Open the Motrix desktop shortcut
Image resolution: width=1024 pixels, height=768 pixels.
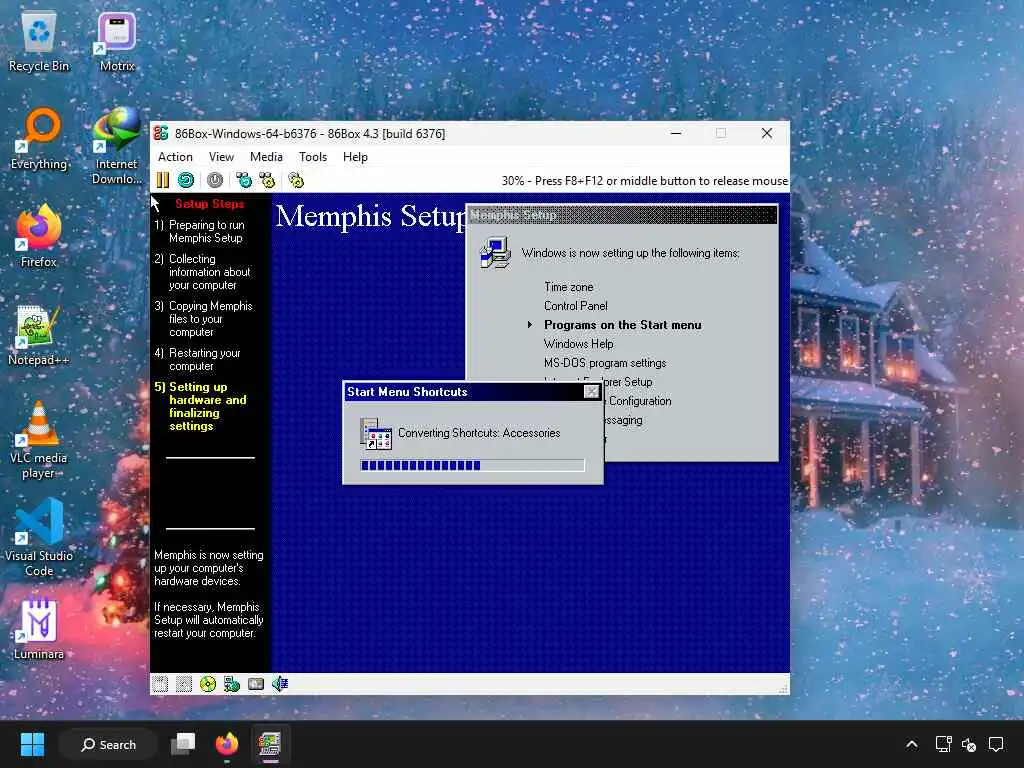[117, 42]
